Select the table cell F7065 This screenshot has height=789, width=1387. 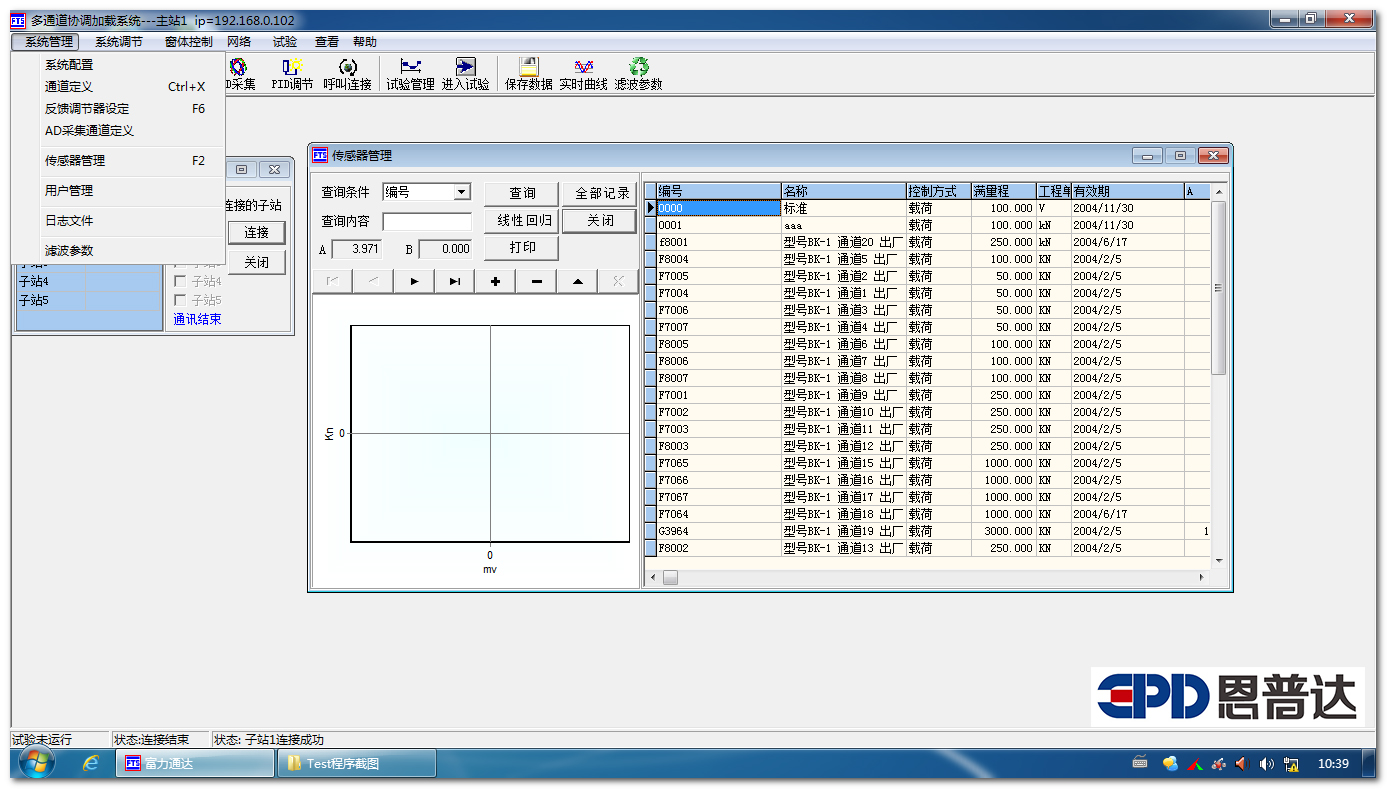click(x=718, y=463)
